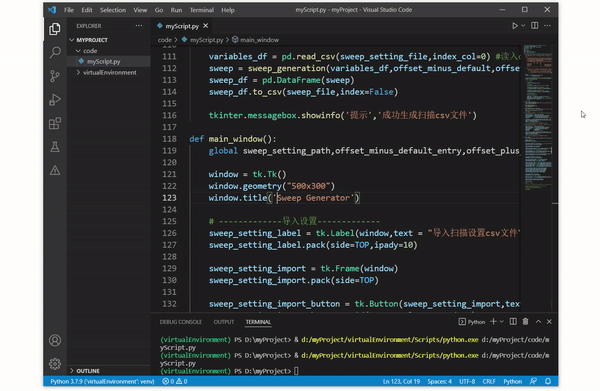
Task: Minimize the Visual Studio Code window
Action: (502, 10)
